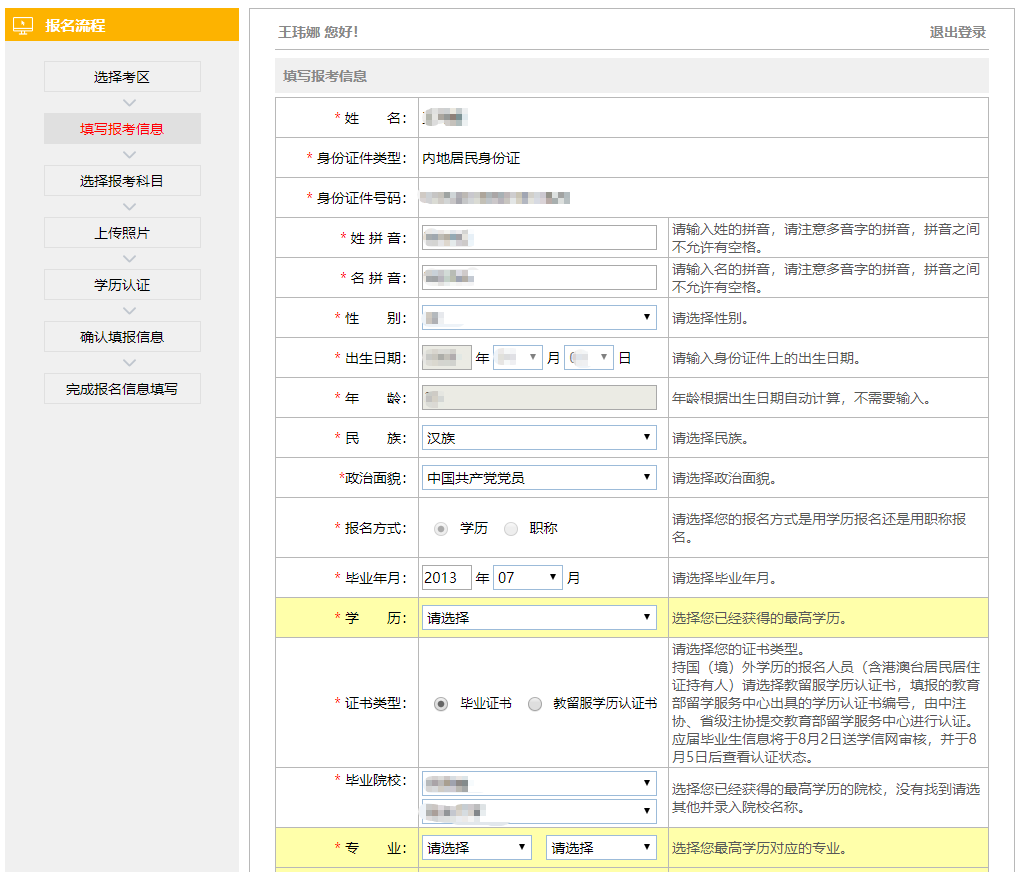Image resolution: width=1020 pixels, height=872 pixels.
Task: Open the graduation month dropdown showing 07
Action: click(527, 577)
